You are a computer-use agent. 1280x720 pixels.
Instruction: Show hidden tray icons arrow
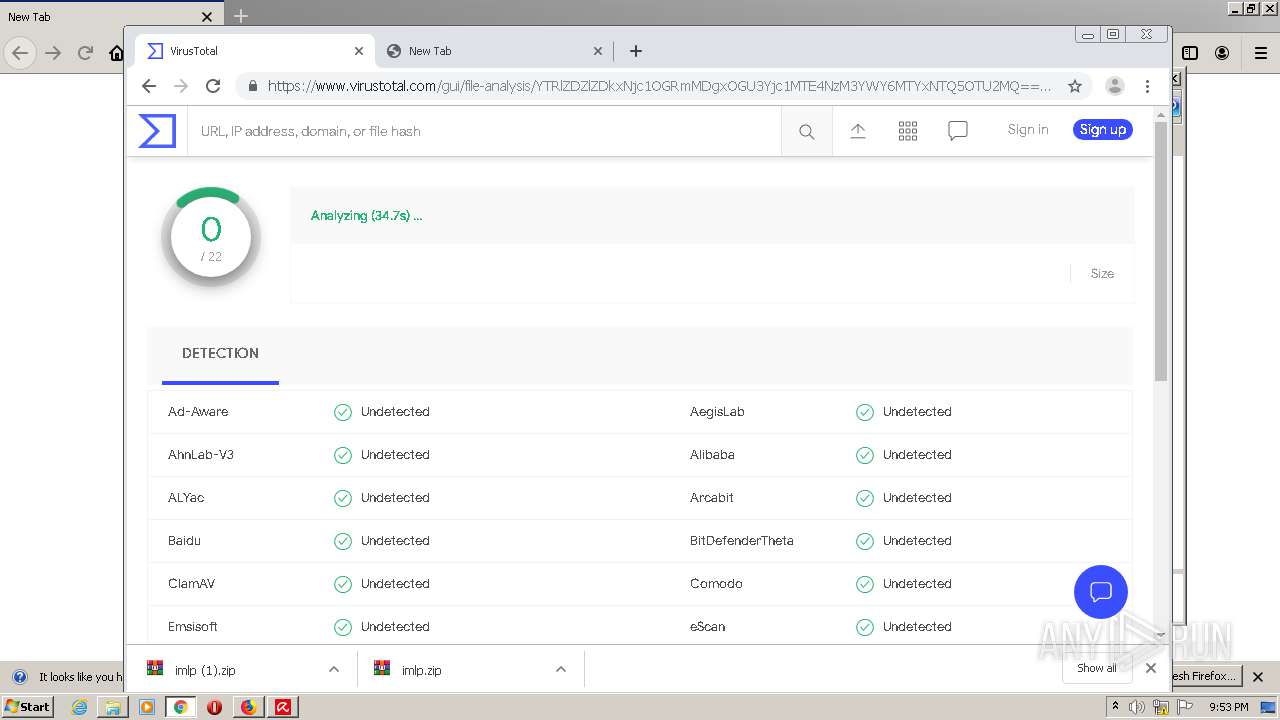[x=1115, y=707]
